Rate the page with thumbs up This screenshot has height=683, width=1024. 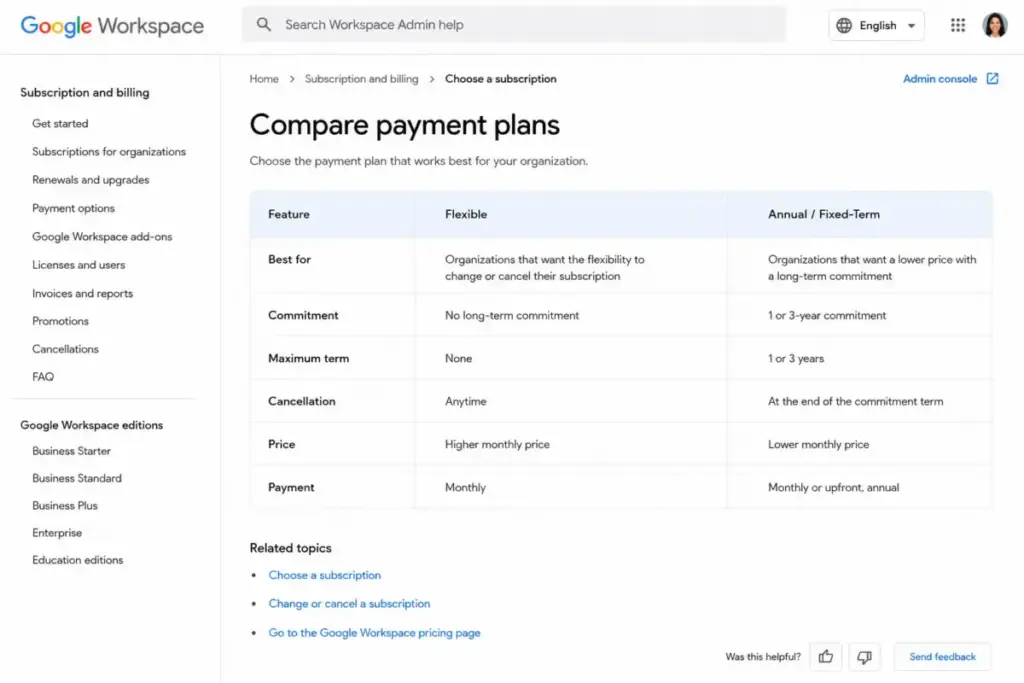pos(825,656)
